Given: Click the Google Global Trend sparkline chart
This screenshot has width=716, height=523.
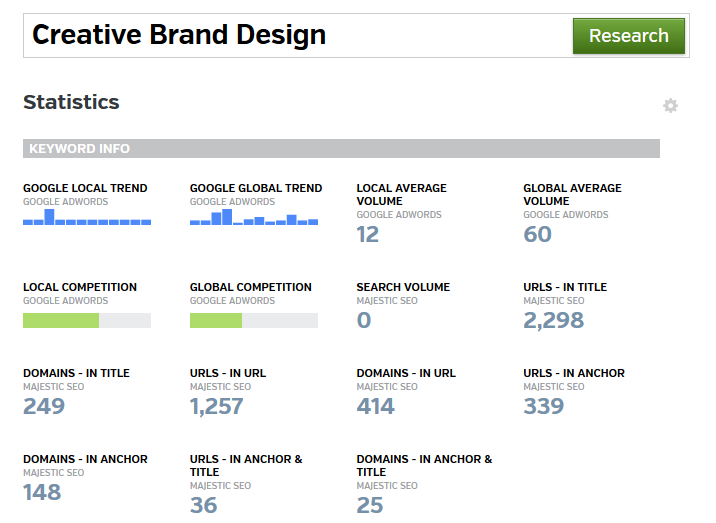Looking at the screenshot, I should click(254, 217).
